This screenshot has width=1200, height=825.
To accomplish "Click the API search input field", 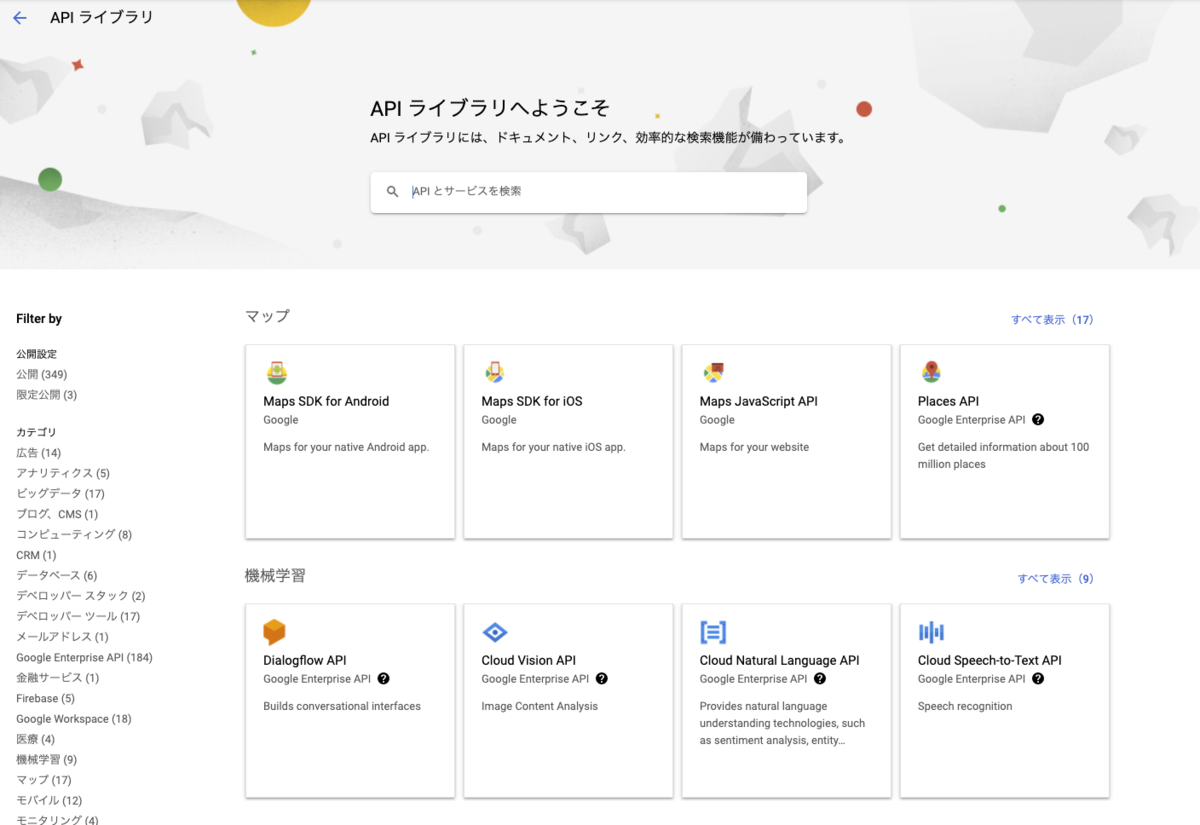I will pos(588,191).
